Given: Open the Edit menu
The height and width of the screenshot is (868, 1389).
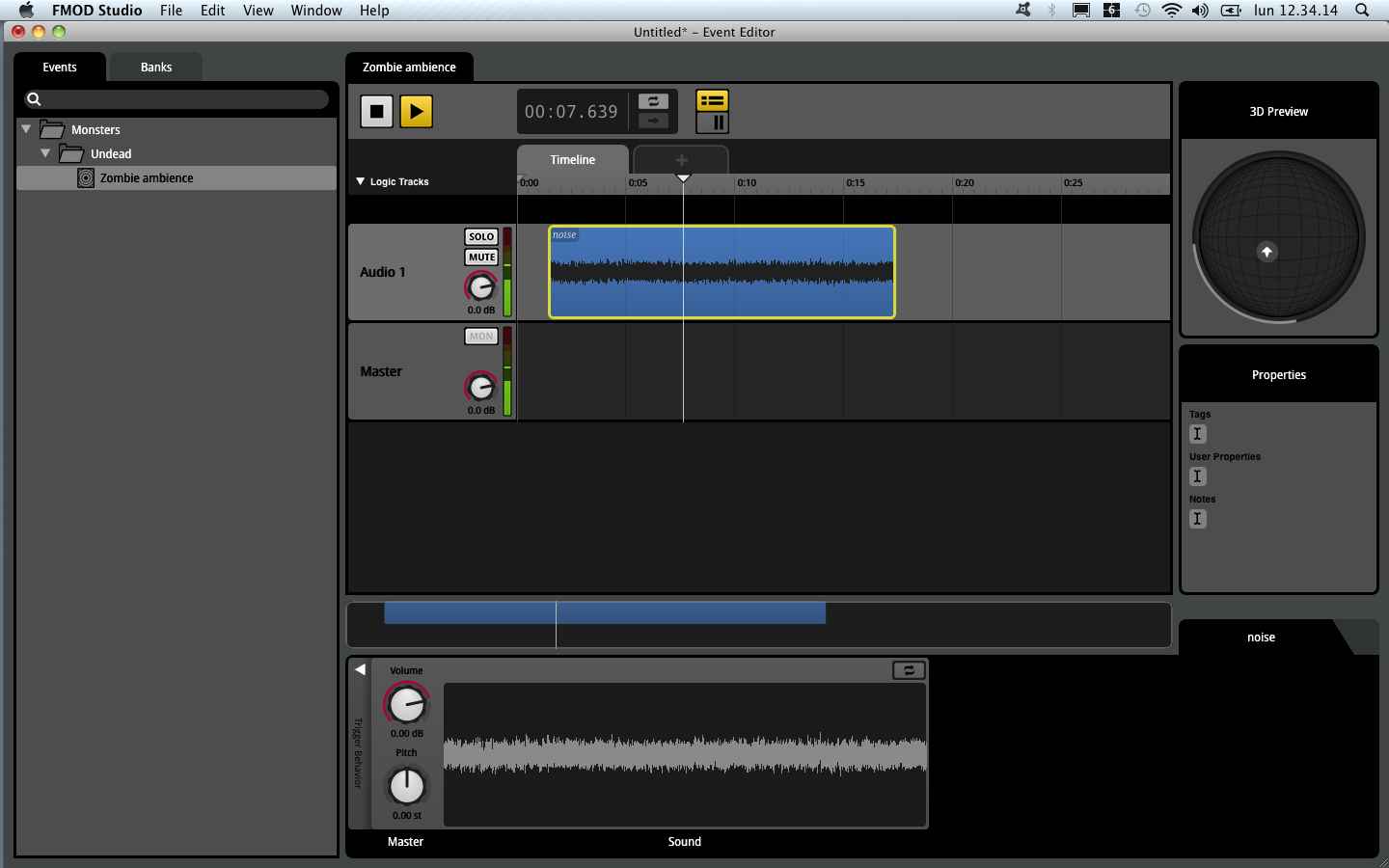Looking at the screenshot, I should coord(212,10).
